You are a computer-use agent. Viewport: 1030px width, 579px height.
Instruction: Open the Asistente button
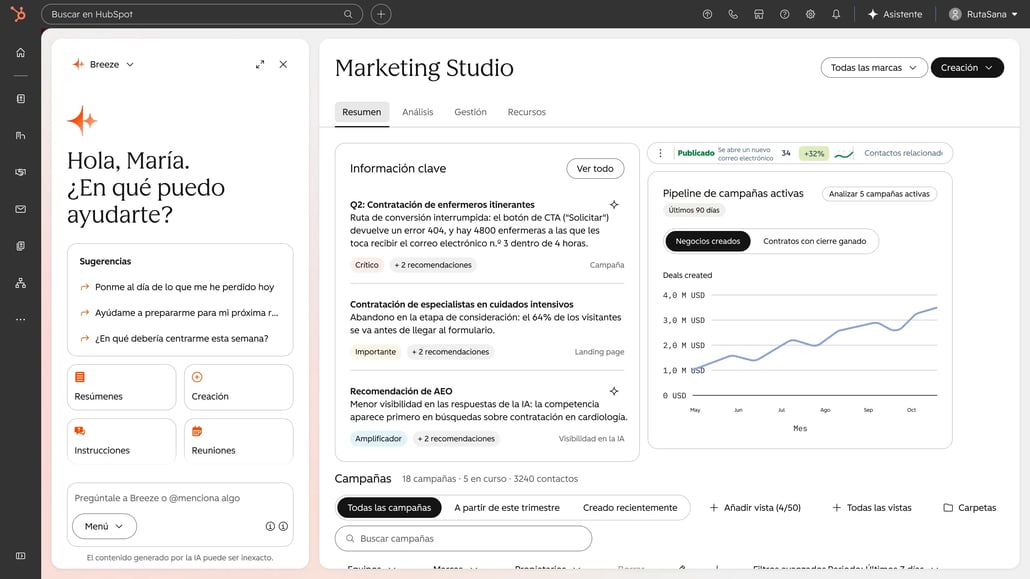(x=895, y=14)
